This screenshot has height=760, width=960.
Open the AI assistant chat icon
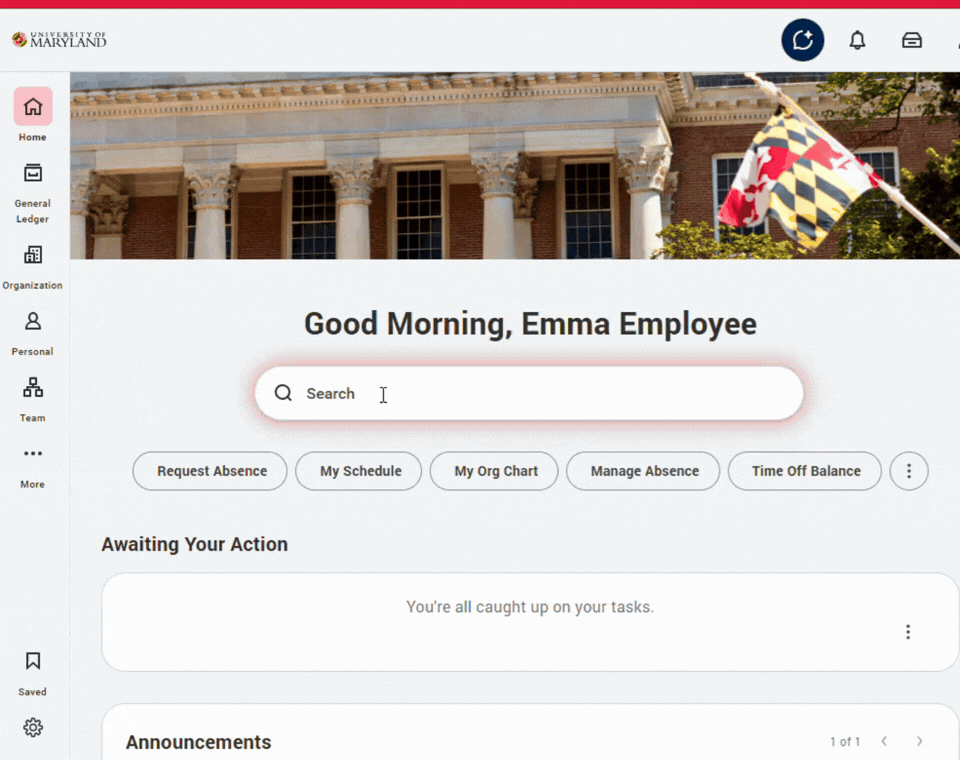pos(802,40)
